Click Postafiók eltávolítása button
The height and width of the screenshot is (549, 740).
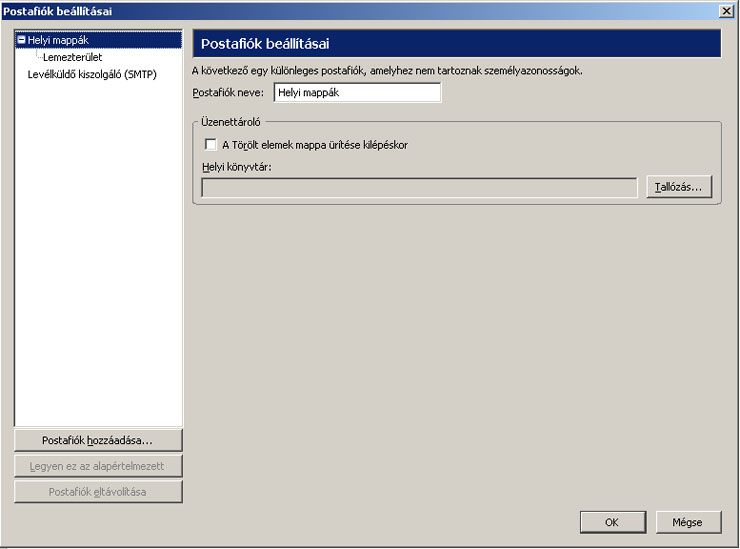click(98, 491)
